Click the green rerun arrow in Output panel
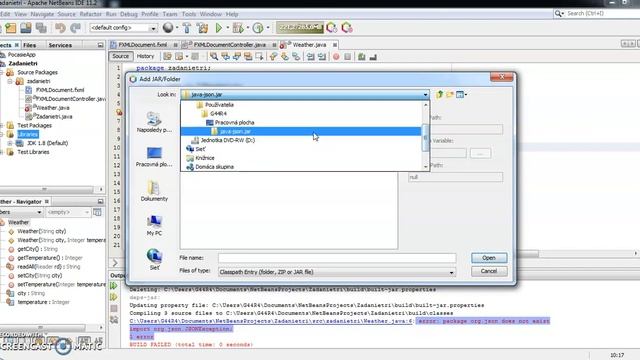The image size is (640, 360). click(114, 286)
